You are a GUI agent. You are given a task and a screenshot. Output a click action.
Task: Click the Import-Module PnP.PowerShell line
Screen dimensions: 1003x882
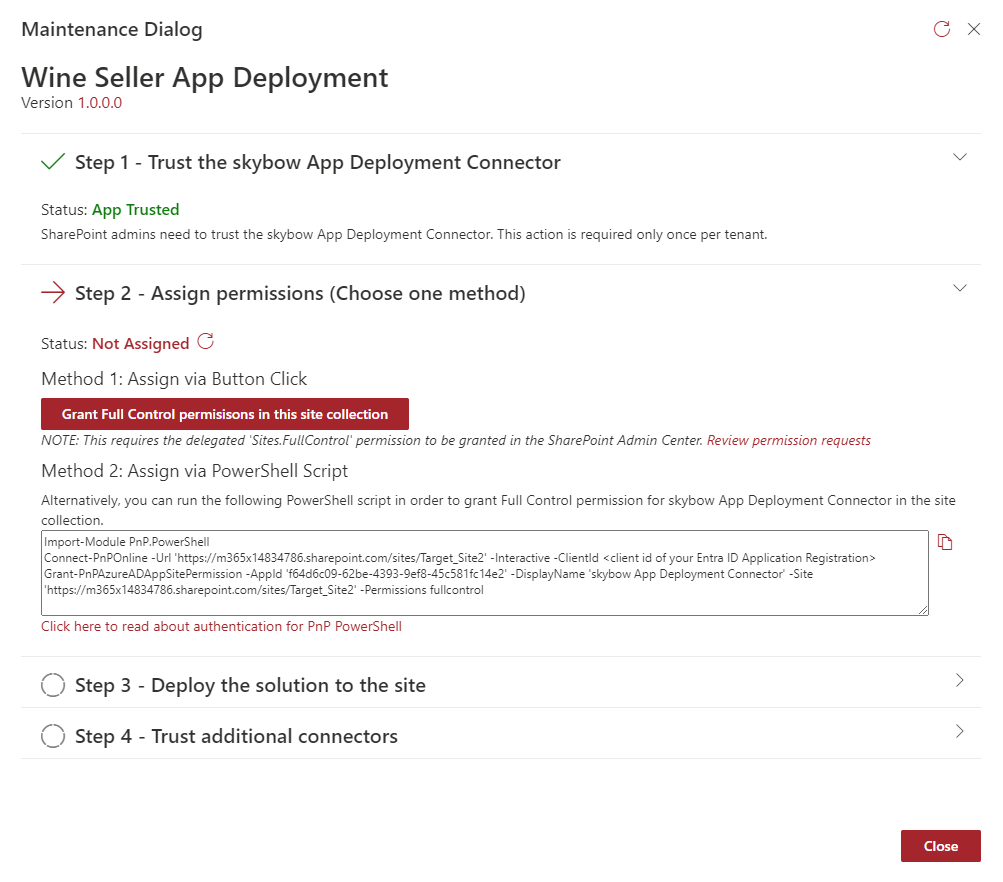pyautogui.click(x=127, y=542)
